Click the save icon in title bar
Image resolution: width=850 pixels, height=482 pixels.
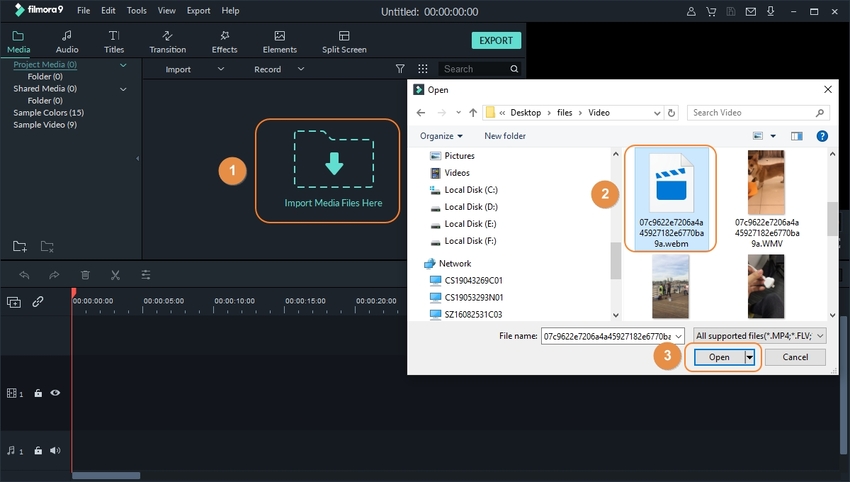pyautogui.click(x=731, y=11)
